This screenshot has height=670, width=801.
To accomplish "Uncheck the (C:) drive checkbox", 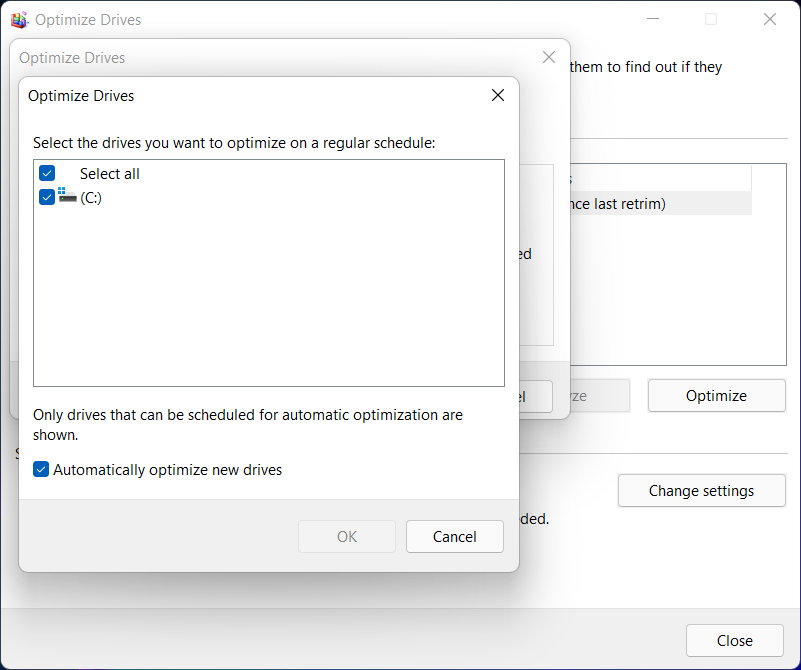I will point(47,197).
